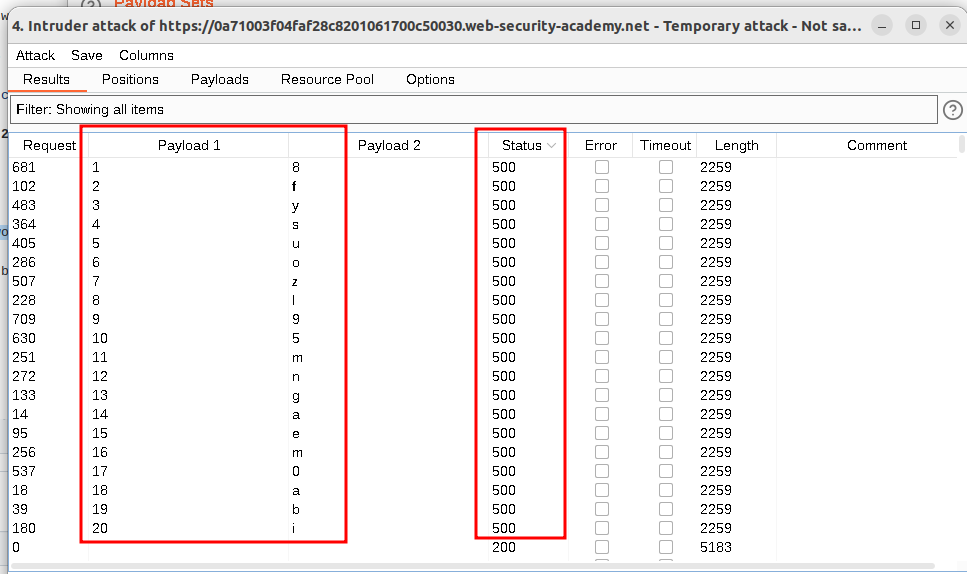Toggle Timeout checkbox for request 180
Viewport: 967px width, 574px height.
(666, 528)
